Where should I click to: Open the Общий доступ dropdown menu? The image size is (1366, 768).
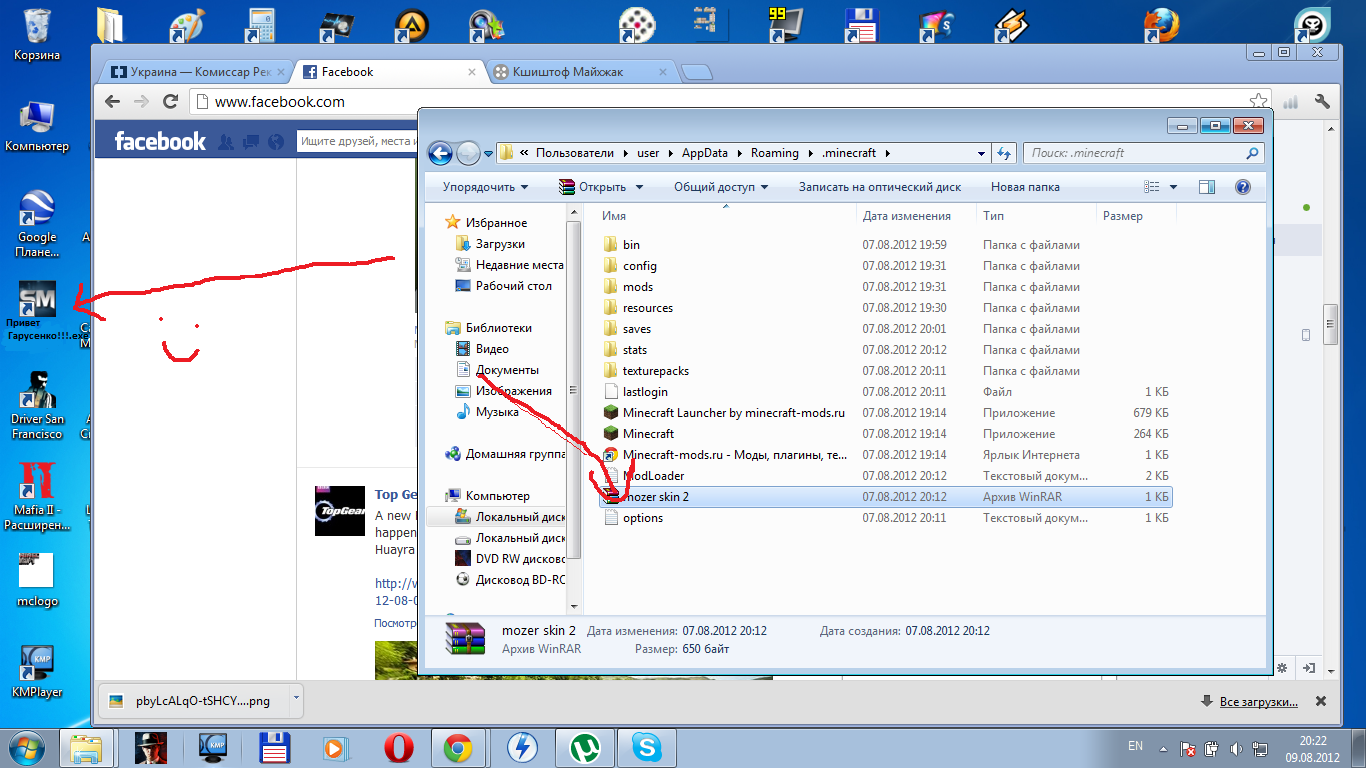point(721,187)
